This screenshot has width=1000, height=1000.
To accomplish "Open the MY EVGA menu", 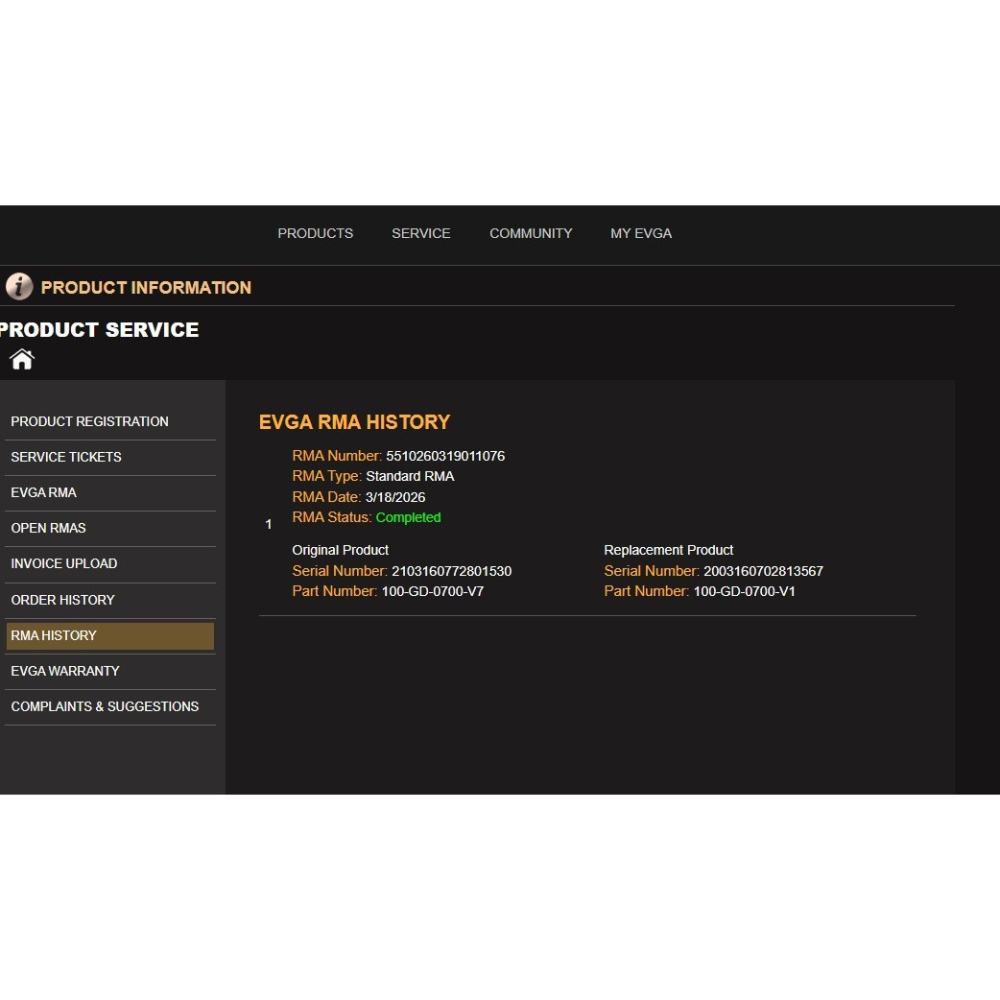I will [x=641, y=233].
